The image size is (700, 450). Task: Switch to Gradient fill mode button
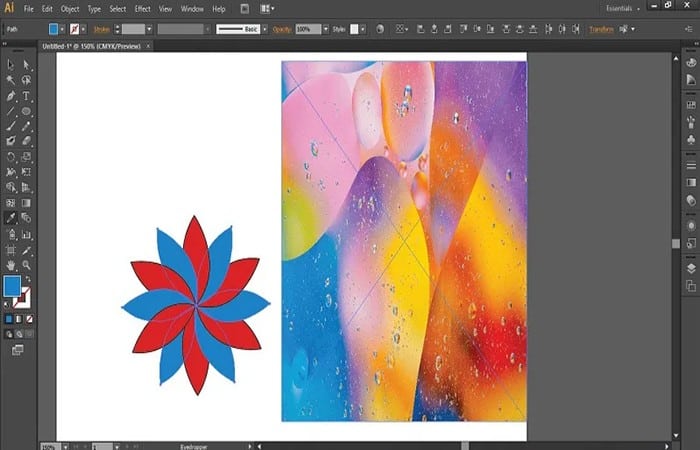click(x=17, y=319)
